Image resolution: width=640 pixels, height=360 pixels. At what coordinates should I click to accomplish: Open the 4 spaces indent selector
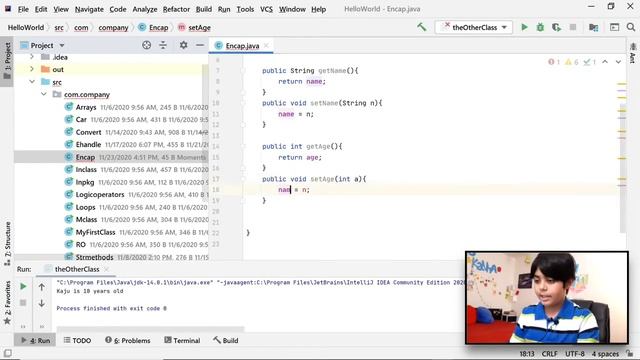click(605, 354)
